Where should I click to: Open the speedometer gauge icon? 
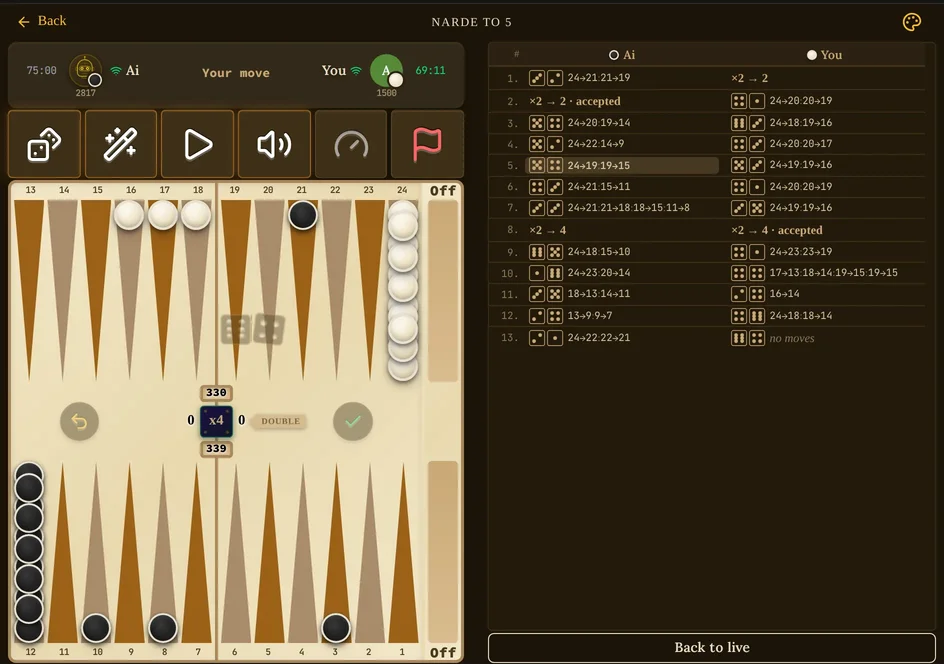pyautogui.click(x=351, y=144)
